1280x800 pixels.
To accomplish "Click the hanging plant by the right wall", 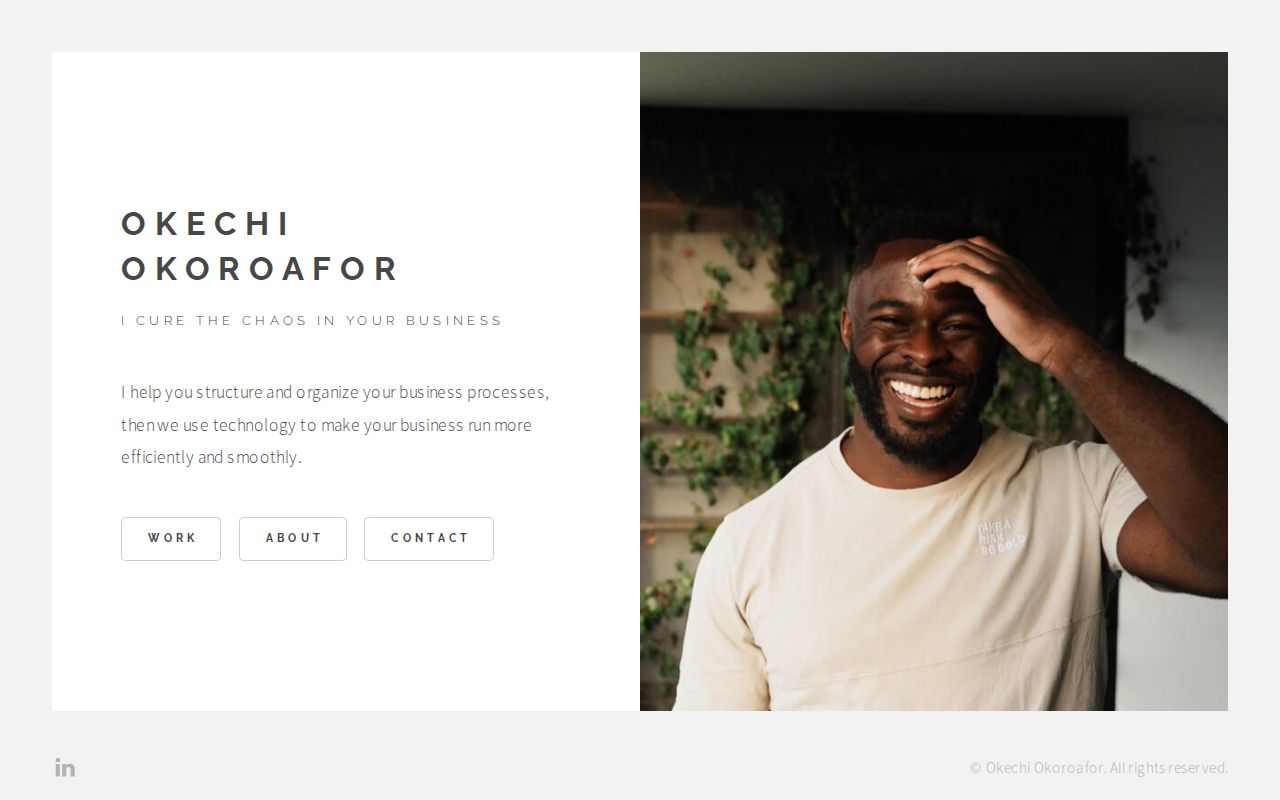I will 1148,240.
